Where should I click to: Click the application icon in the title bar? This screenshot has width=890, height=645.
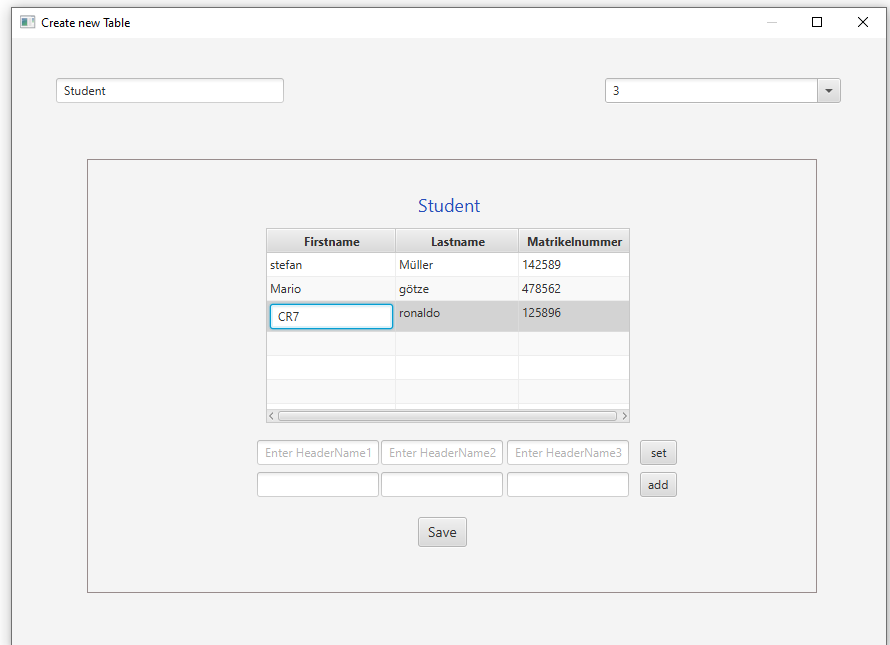click(x=26, y=21)
